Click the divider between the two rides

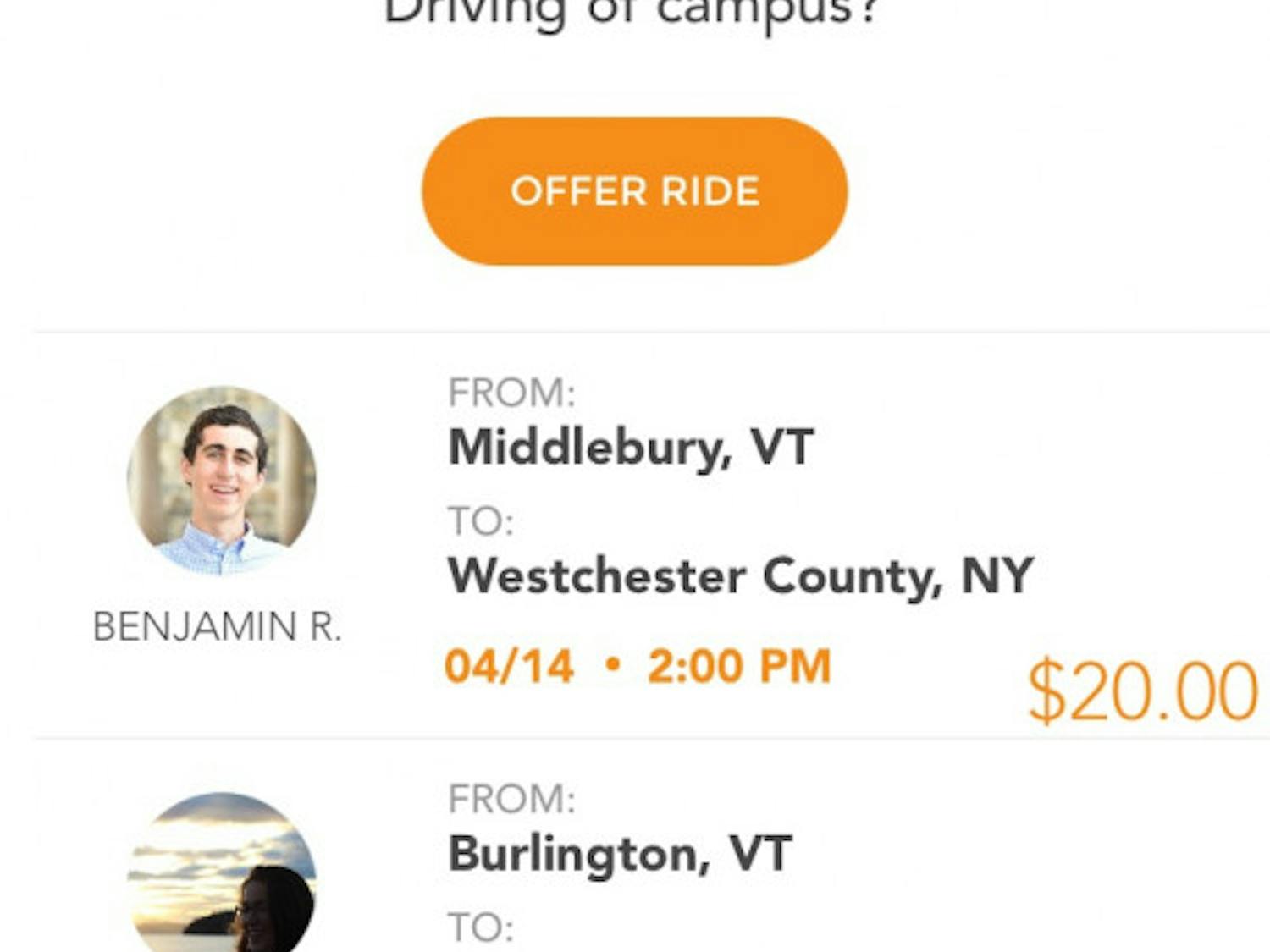(x=650, y=738)
